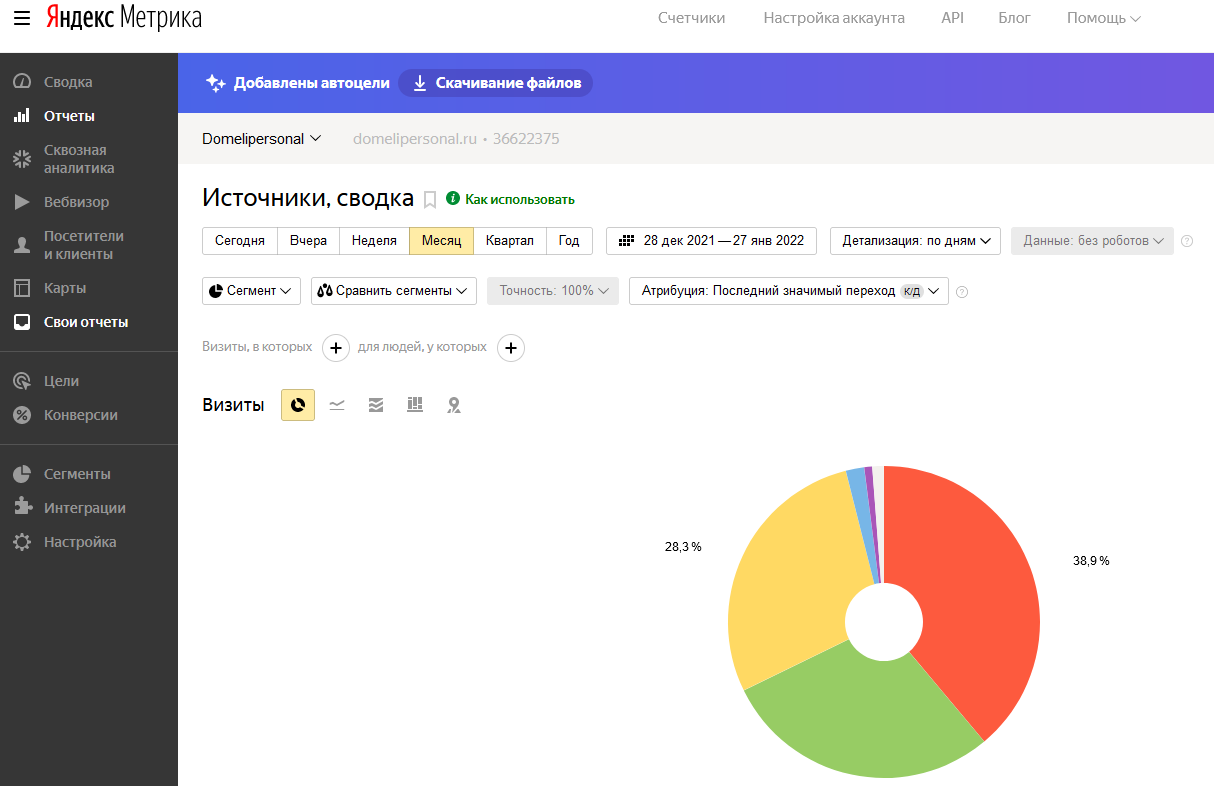Bookmark the Источники, сводка report
The image size is (1214, 786).
pos(430,199)
